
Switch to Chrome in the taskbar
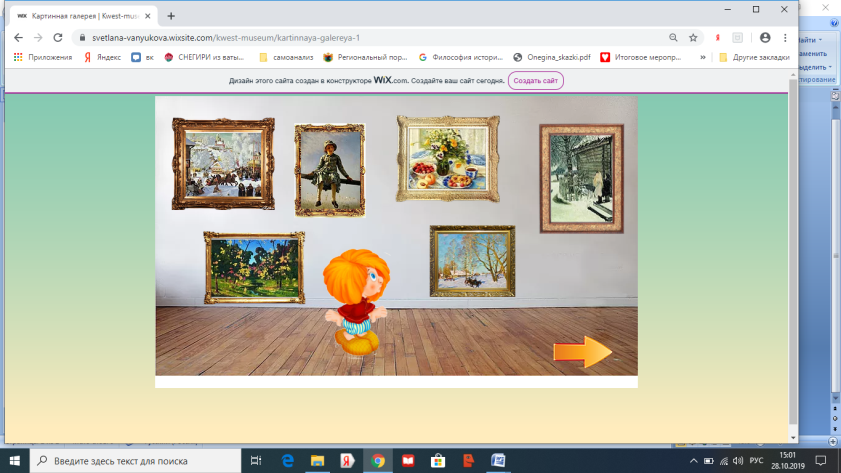[378, 461]
